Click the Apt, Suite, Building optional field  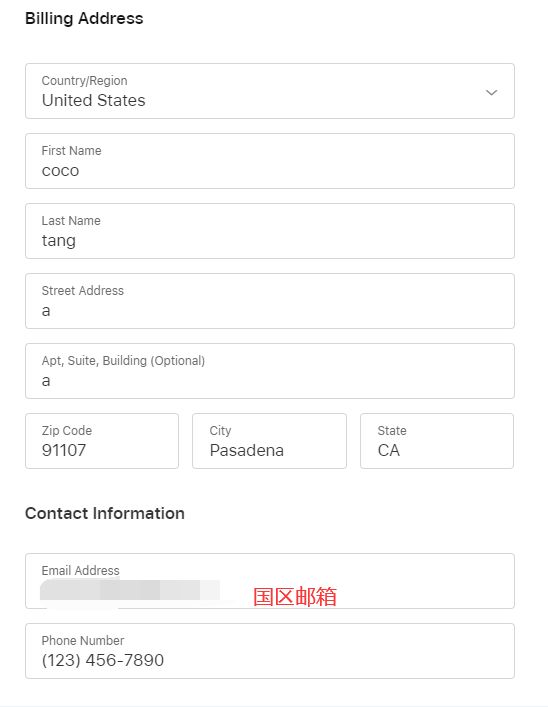click(270, 371)
